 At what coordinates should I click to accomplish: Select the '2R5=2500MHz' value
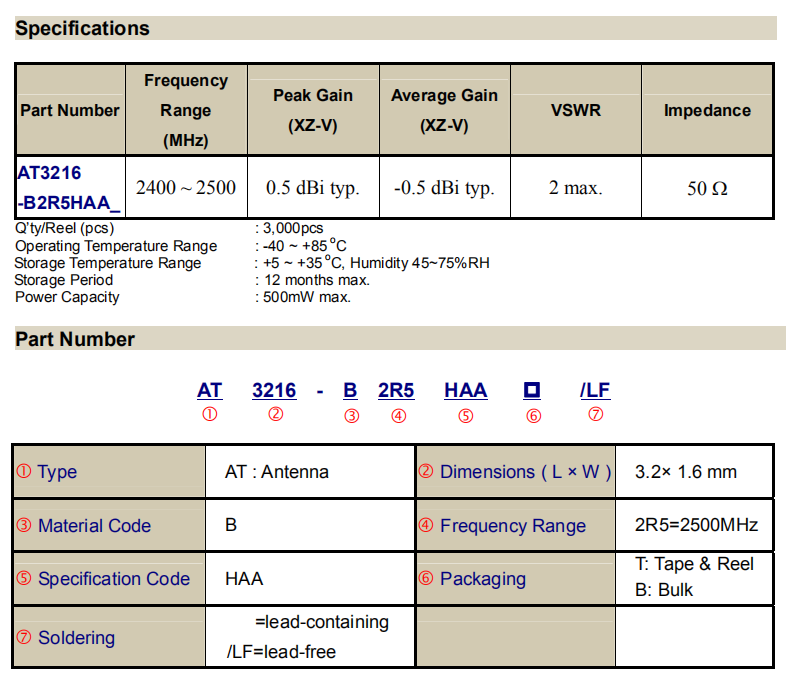click(697, 525)
